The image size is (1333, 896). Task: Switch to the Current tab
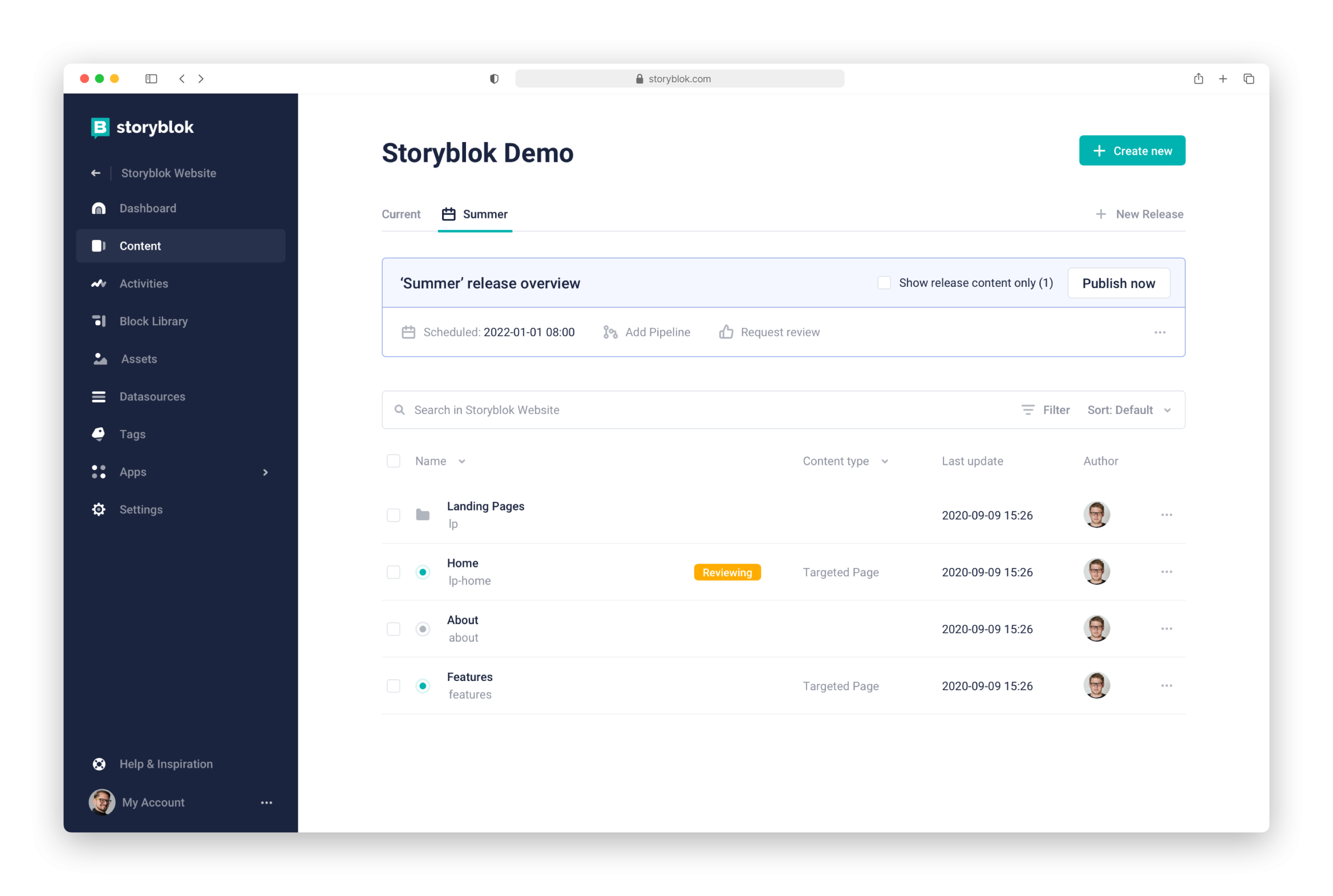(401, 213)
